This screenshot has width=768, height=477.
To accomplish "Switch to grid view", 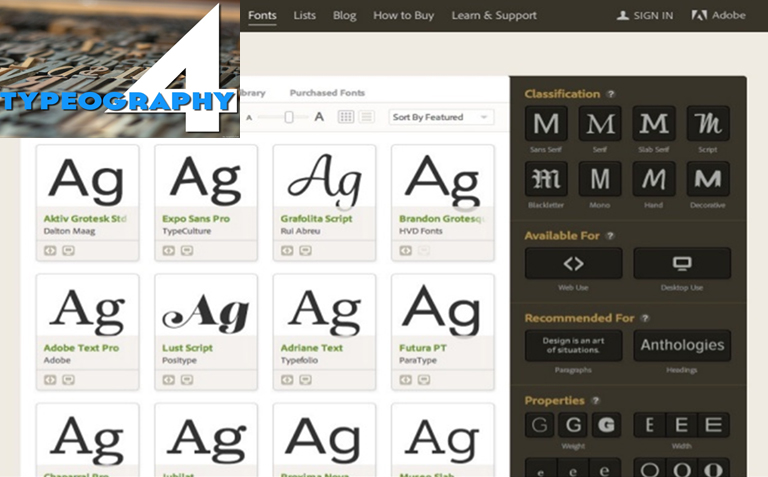I will (346, 117).
